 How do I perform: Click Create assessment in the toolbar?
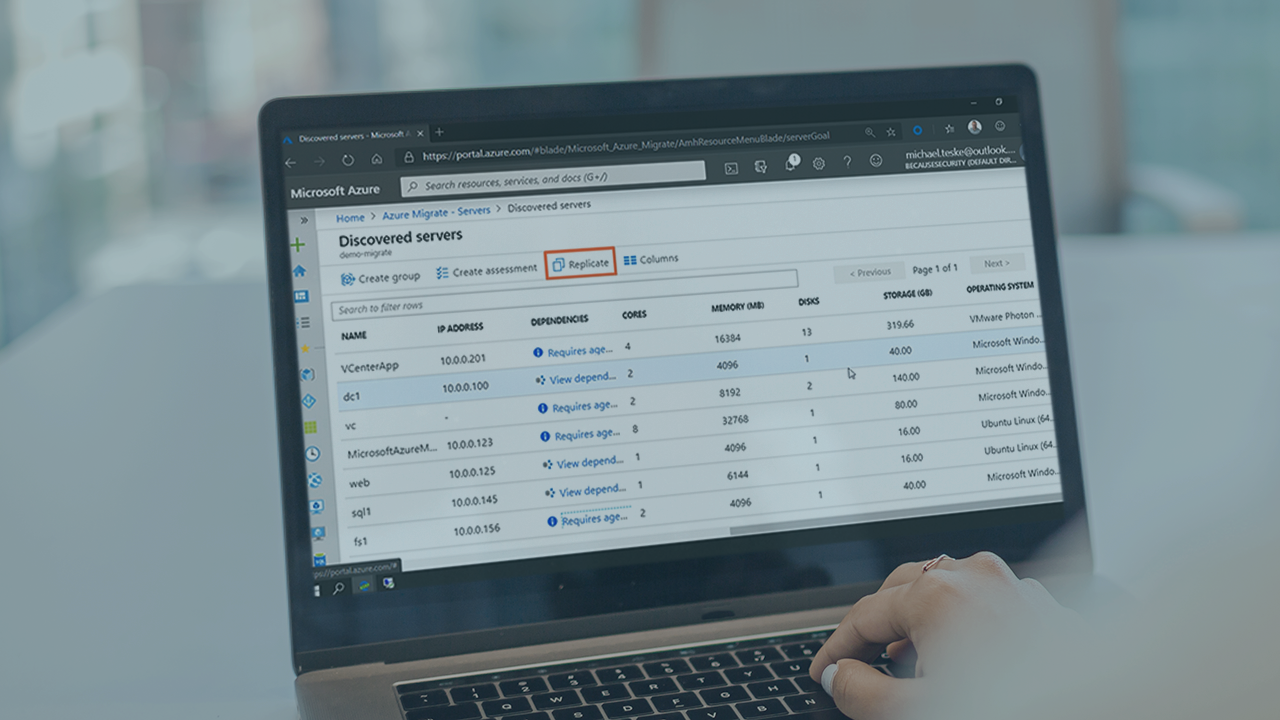tap(487, 271)
